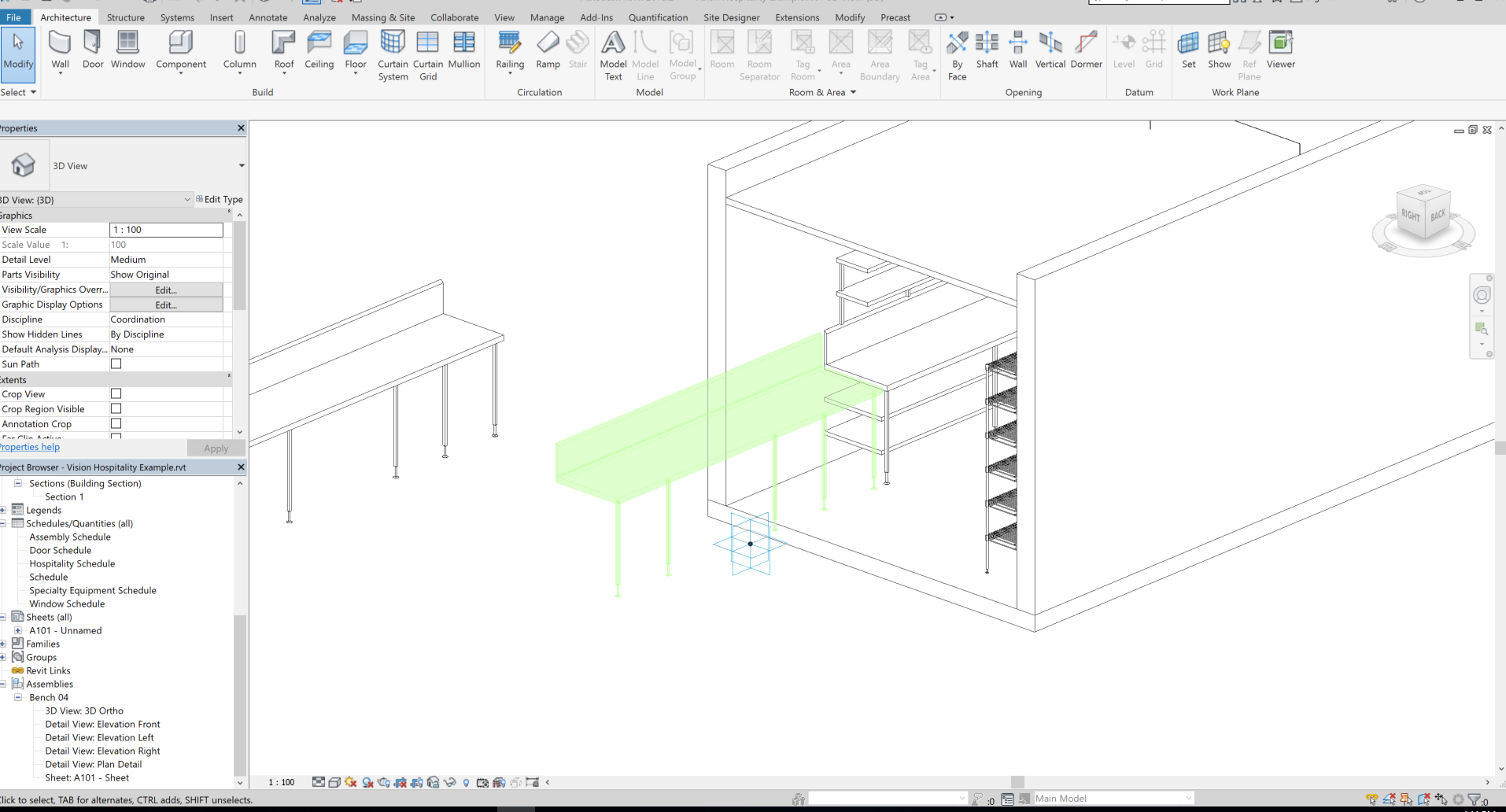Enable Annotation Crop in Properties
This screenshot has width=1506, height=812.
pyautogui.click(x=116, y=423)
